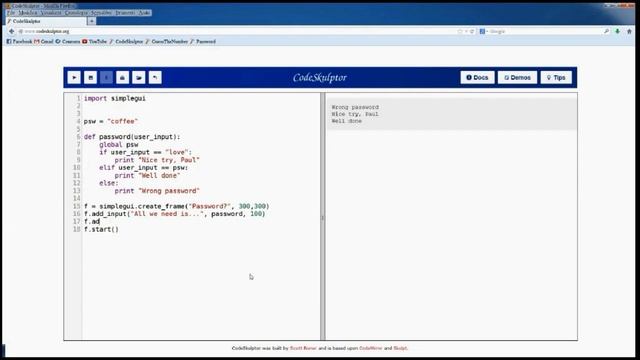Open a local file with the folder icon
This screenshot has width=640, height=360.
pyautogui.click(x=139, y=78)
